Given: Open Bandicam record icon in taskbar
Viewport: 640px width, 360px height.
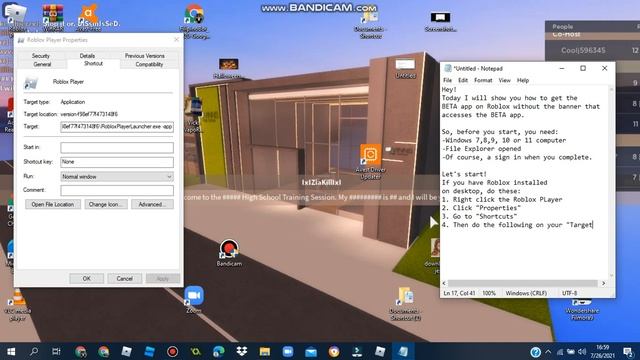Looking at the screenshot, I should pyautogui.click(x=172, y=351).
